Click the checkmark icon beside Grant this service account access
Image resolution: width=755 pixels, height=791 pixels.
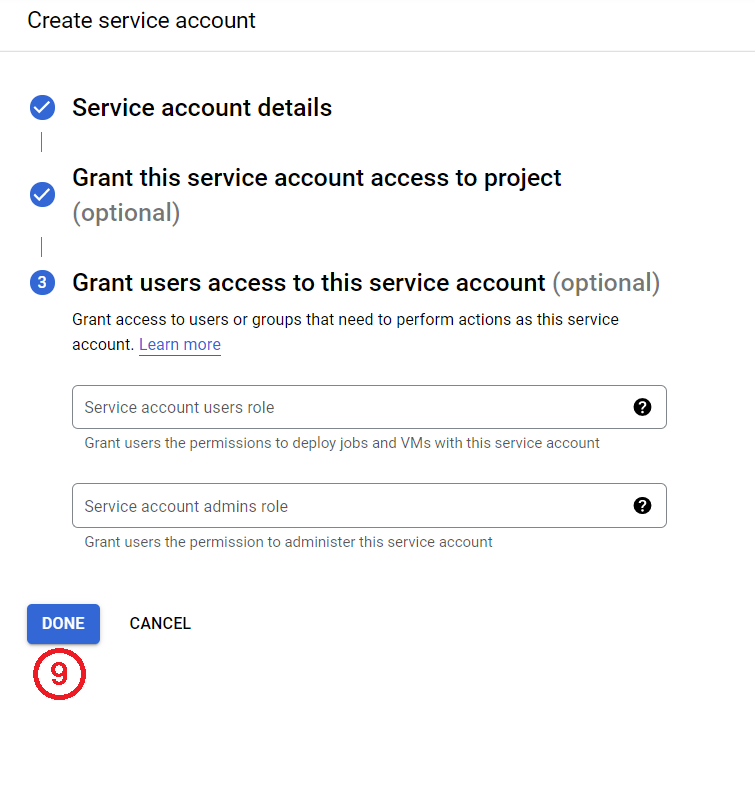(x=42, y=195)
